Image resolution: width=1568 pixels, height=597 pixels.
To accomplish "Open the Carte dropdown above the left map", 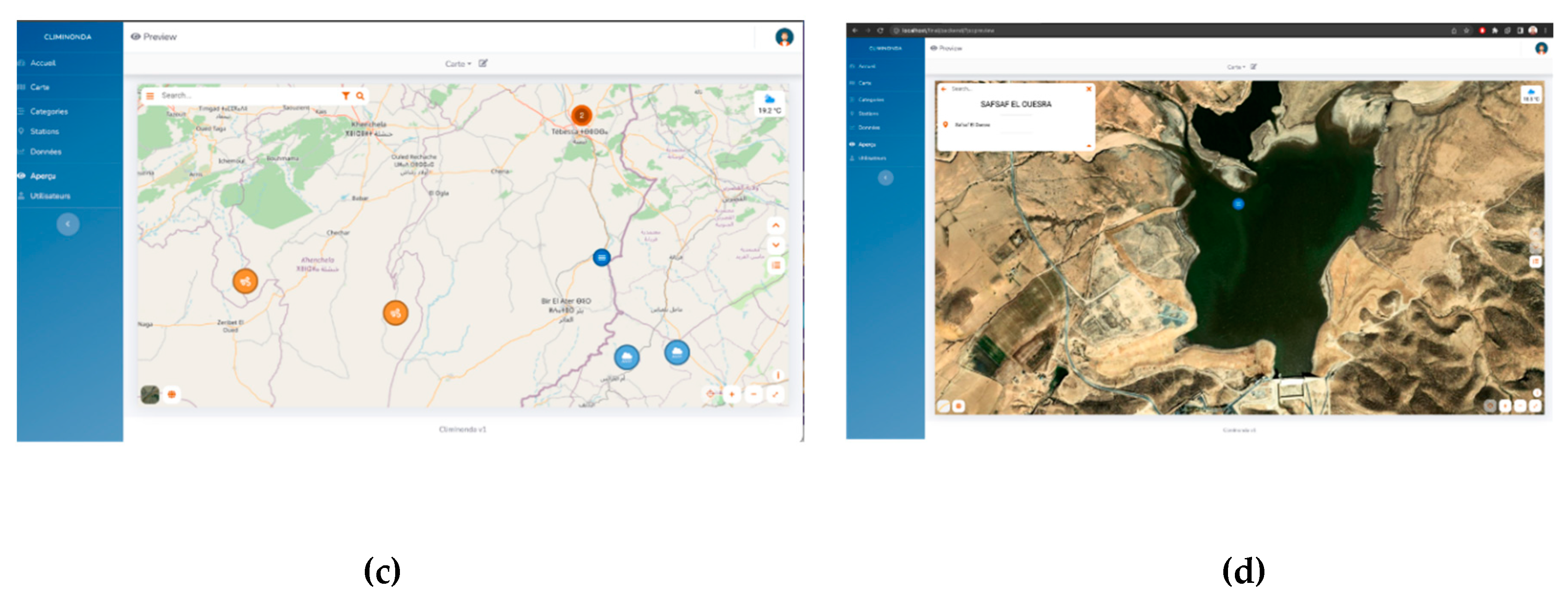I will pos(458,64).
